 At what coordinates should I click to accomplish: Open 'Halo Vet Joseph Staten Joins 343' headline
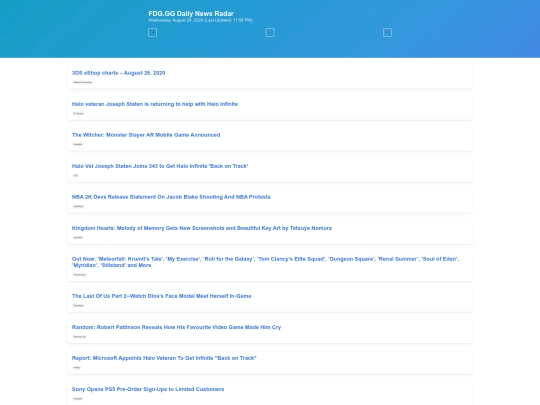coord(160,166)
